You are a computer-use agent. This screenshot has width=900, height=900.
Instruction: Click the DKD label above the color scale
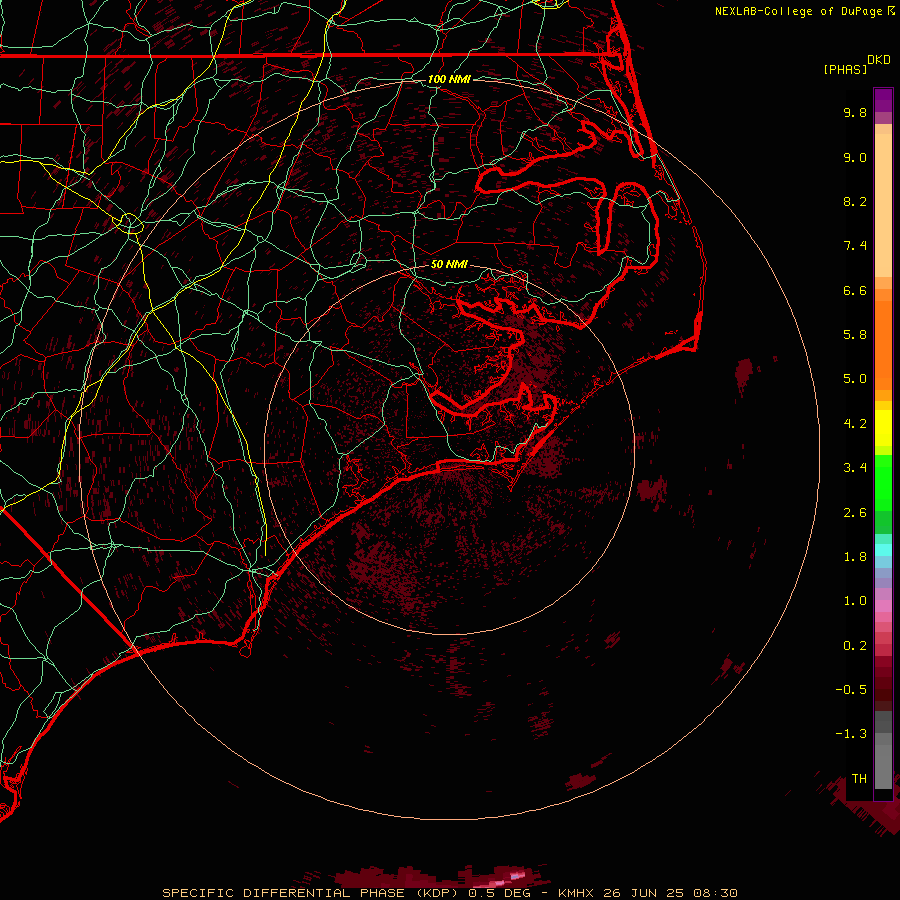pyautogui.click(x=879, y=60)
